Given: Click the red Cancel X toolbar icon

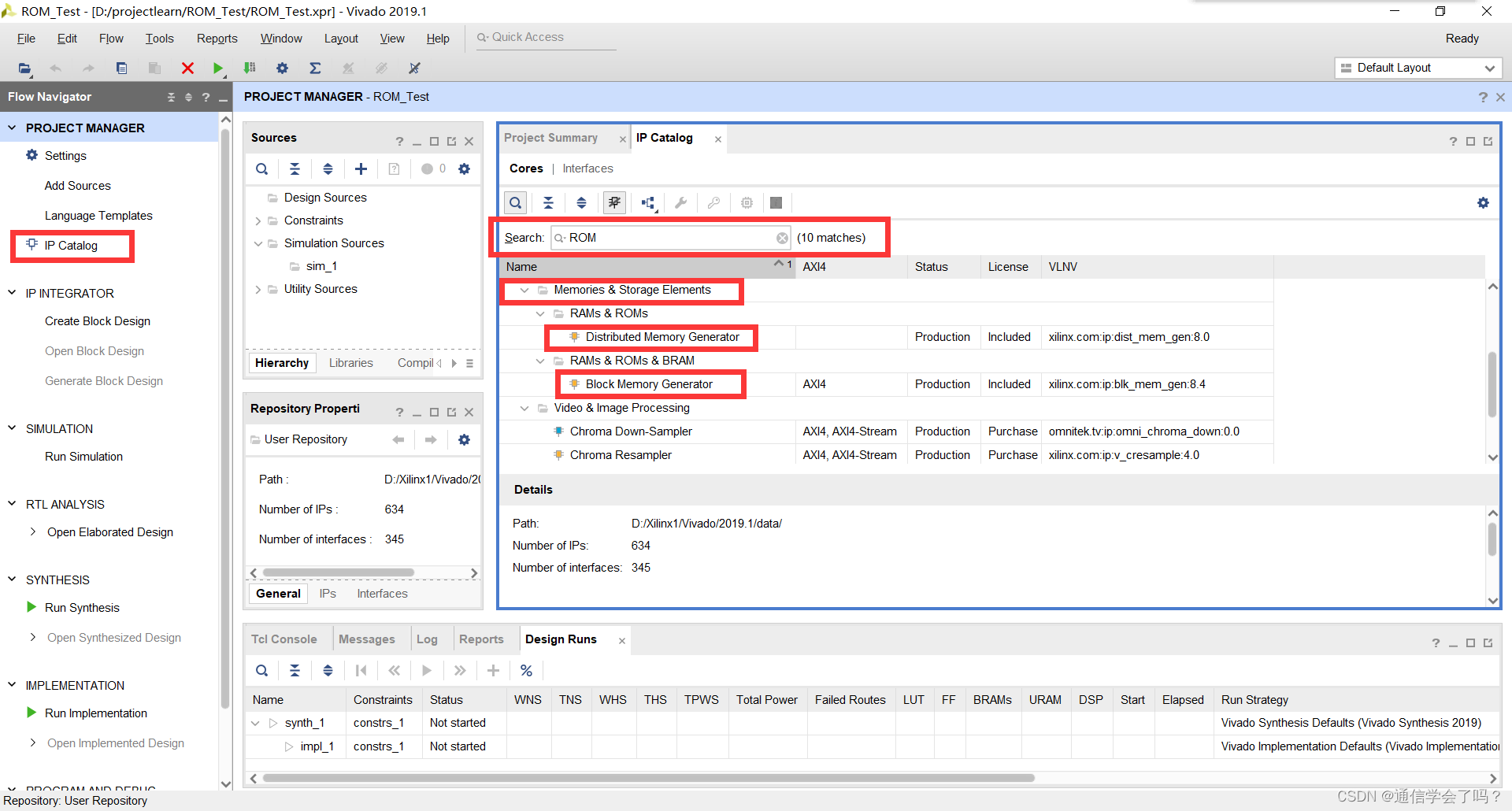Looking at the screenshot, I should (x=187, y=69).
